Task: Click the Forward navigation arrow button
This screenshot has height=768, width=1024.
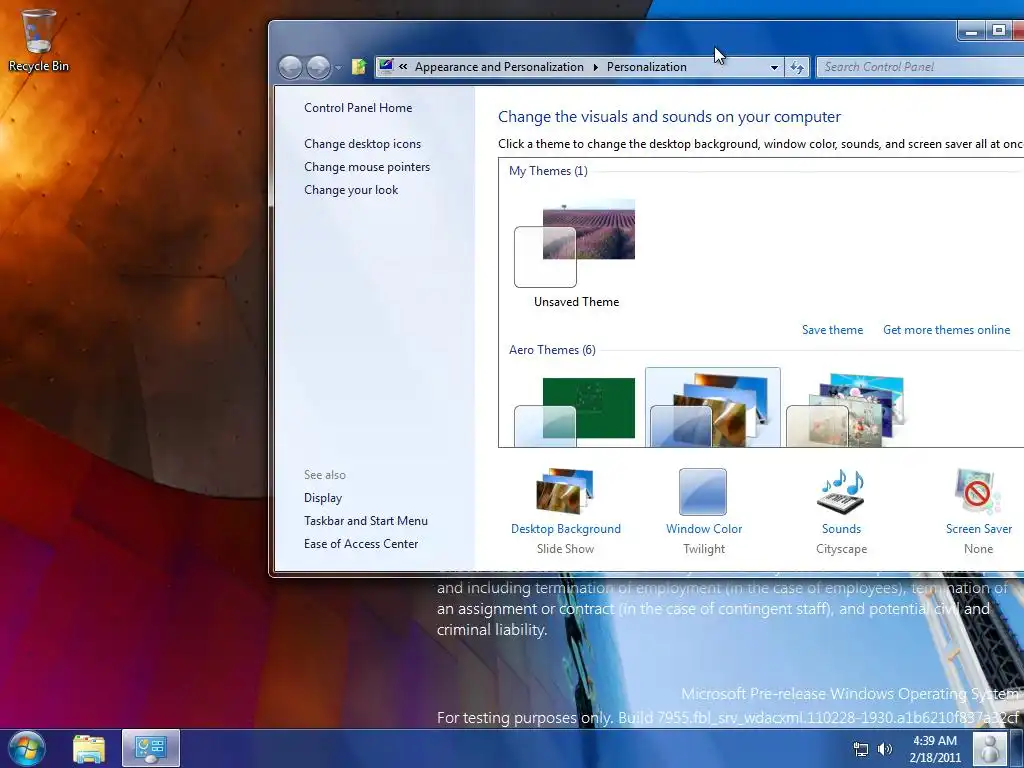Action: (318, 67)
